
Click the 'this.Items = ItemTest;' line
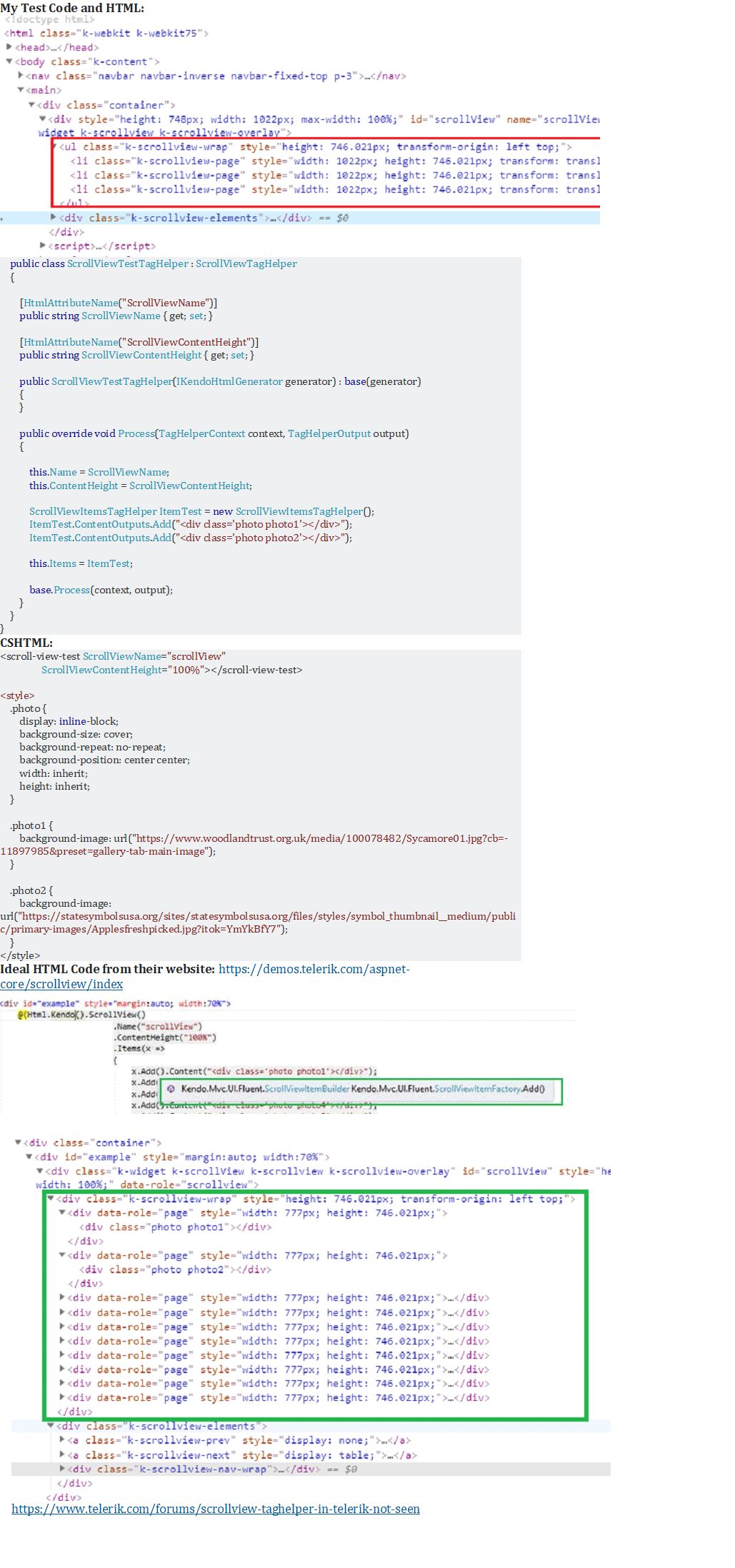click(x=81, y=563)
